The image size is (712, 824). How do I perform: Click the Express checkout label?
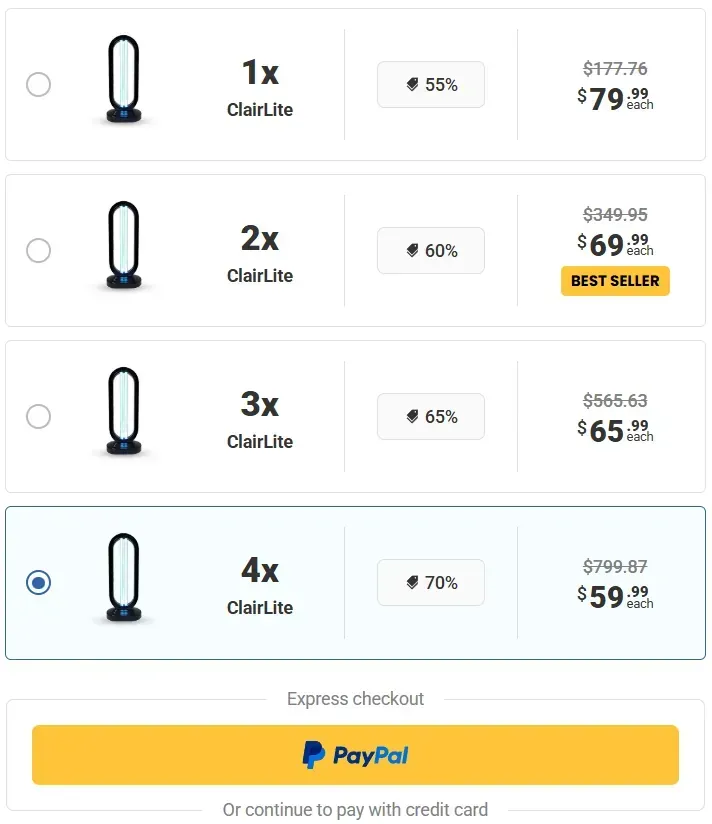point(355,698)
